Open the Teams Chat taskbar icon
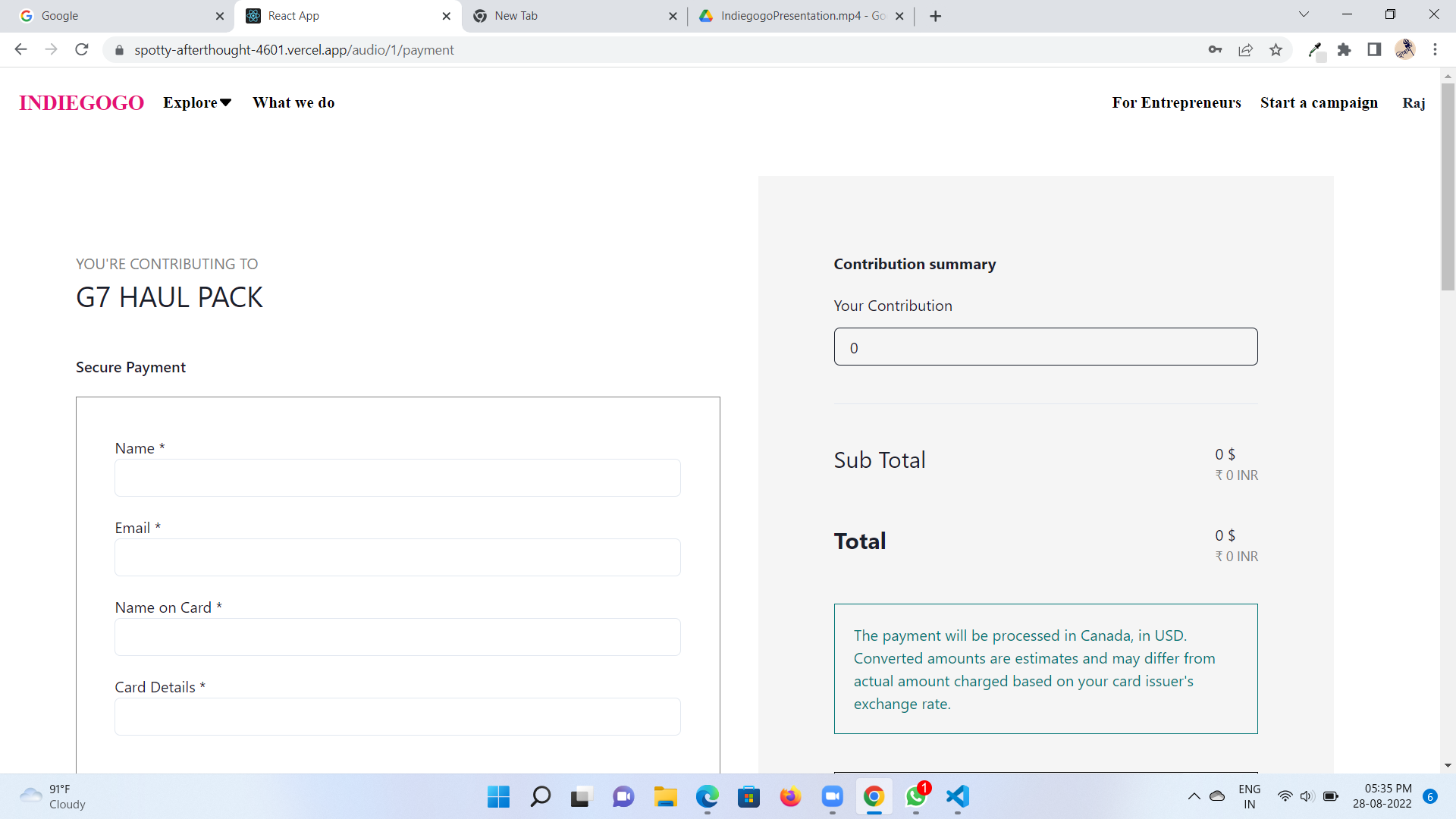The image size is (1456, 819). pos(623,796)
